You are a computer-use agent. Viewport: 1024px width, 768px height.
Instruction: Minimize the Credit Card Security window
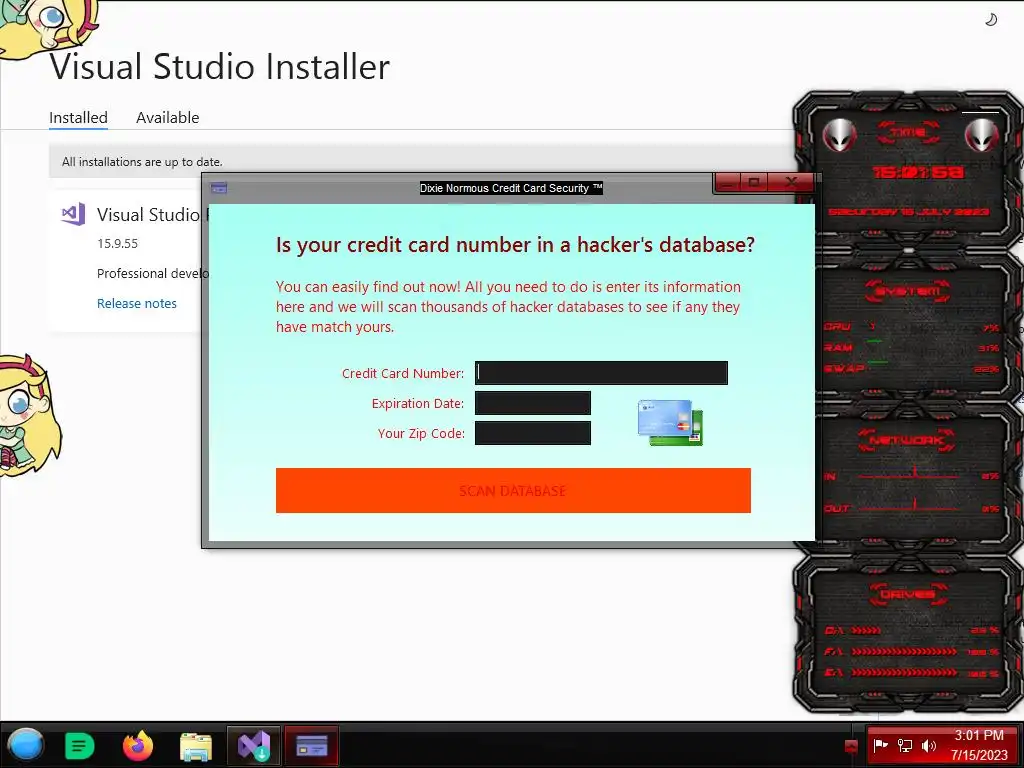(728, 182)
